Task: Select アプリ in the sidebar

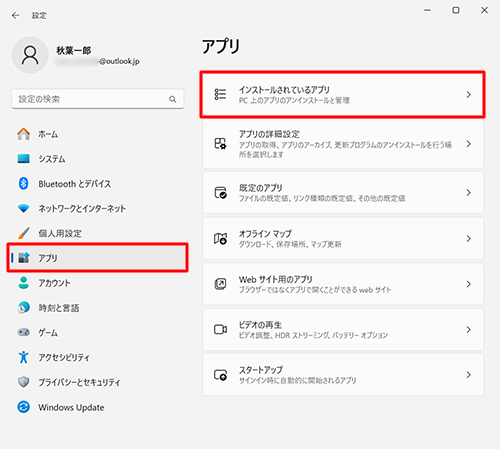Action: point(97,258)
